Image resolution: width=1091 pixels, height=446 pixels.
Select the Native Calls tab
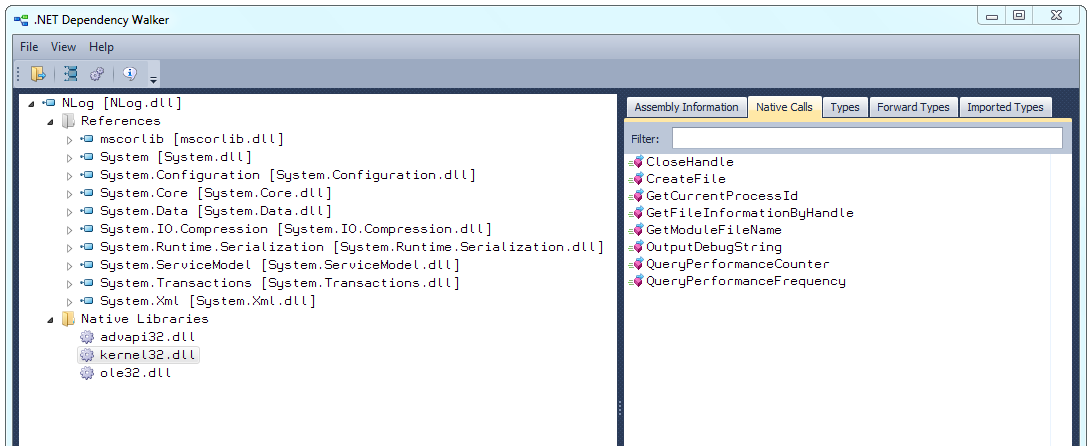pos(784,107)
